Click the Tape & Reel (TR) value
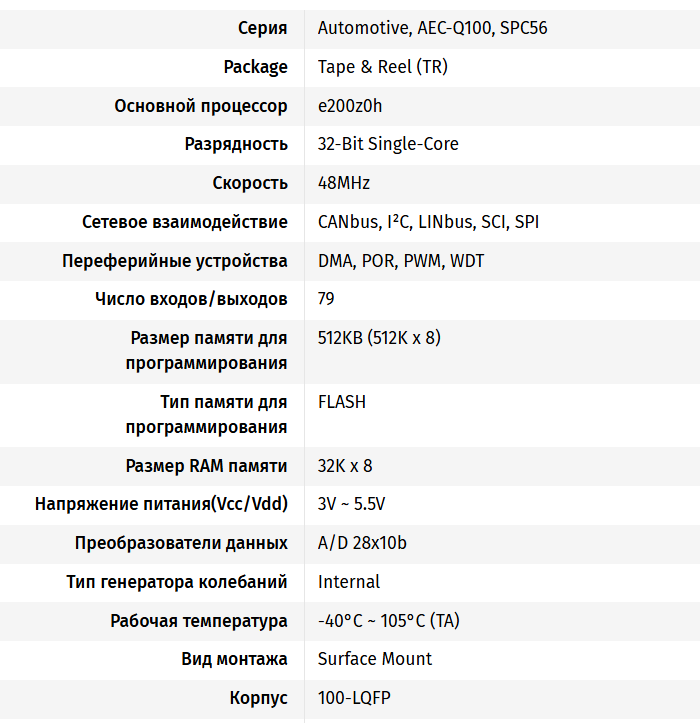Screen dimensions: 700x723 (383, 67)
